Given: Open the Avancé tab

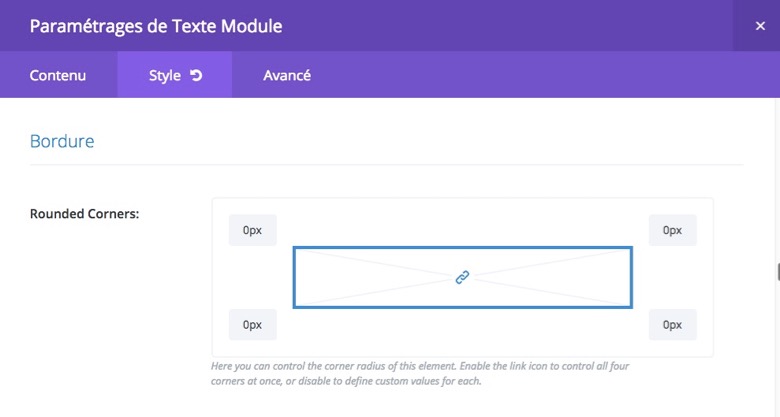Looking at the screenshot, I should 287,75.
